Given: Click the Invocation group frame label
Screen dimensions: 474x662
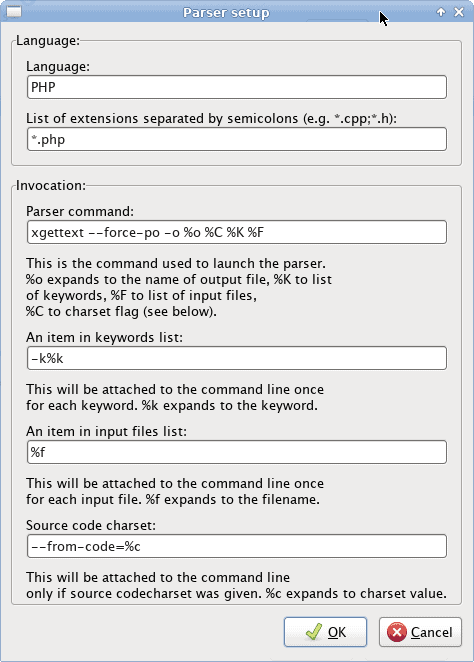Looking at the screenshot, I should click(x=51, y=185).
